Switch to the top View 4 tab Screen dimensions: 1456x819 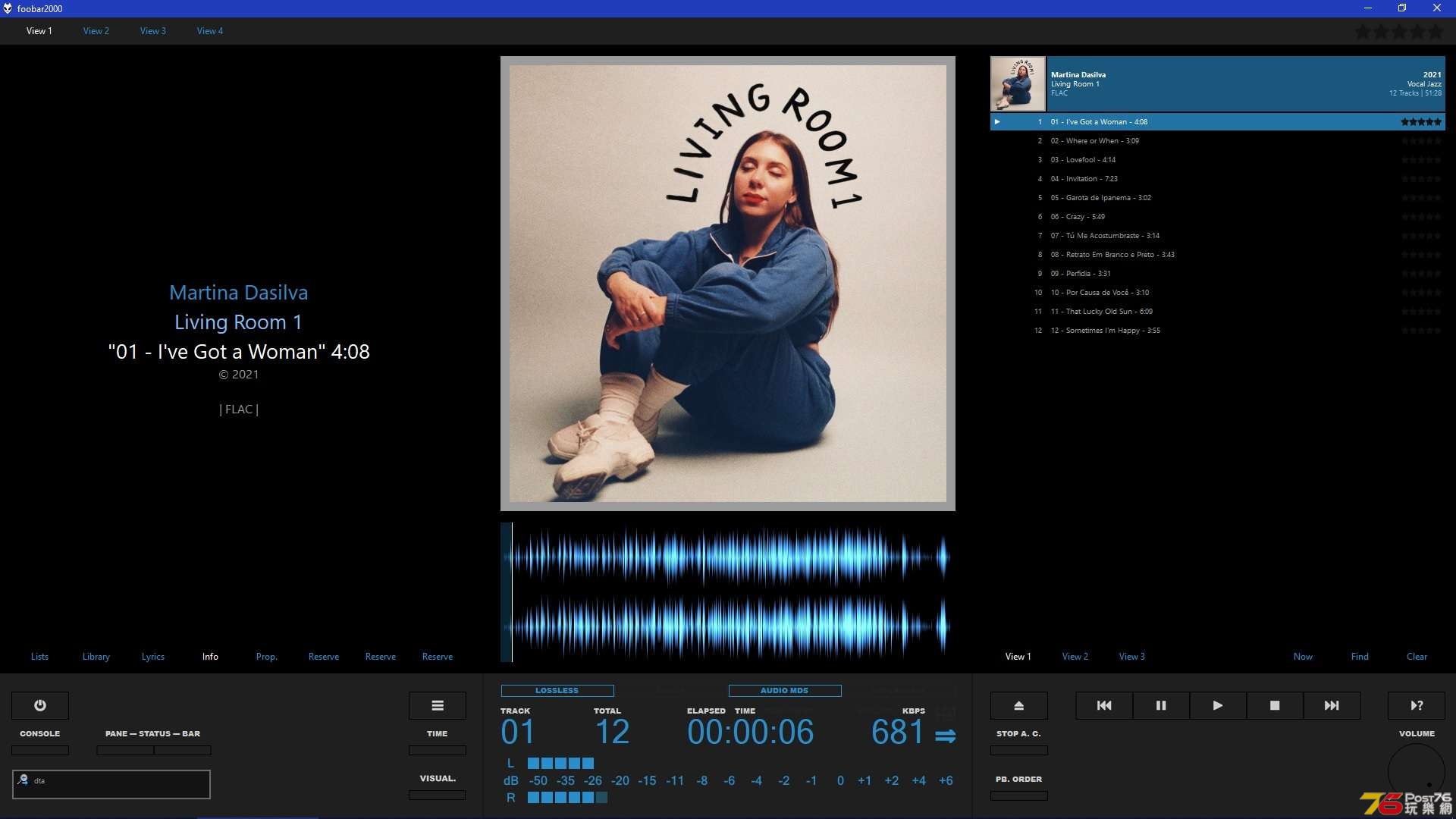(210, 31)
